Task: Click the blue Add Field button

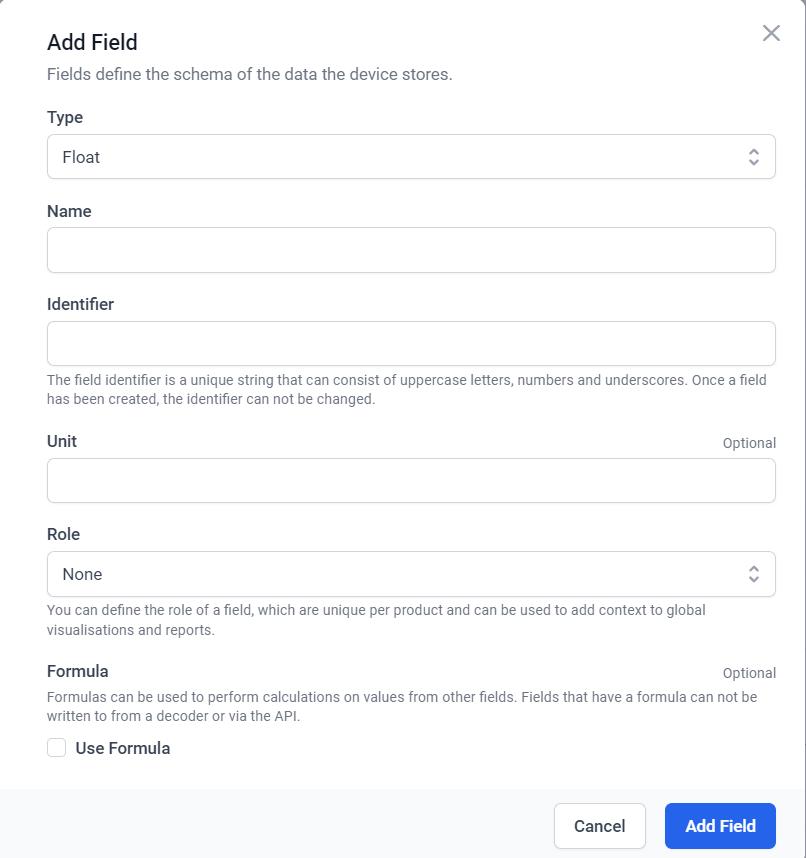Action: click(x=720, y=826)
